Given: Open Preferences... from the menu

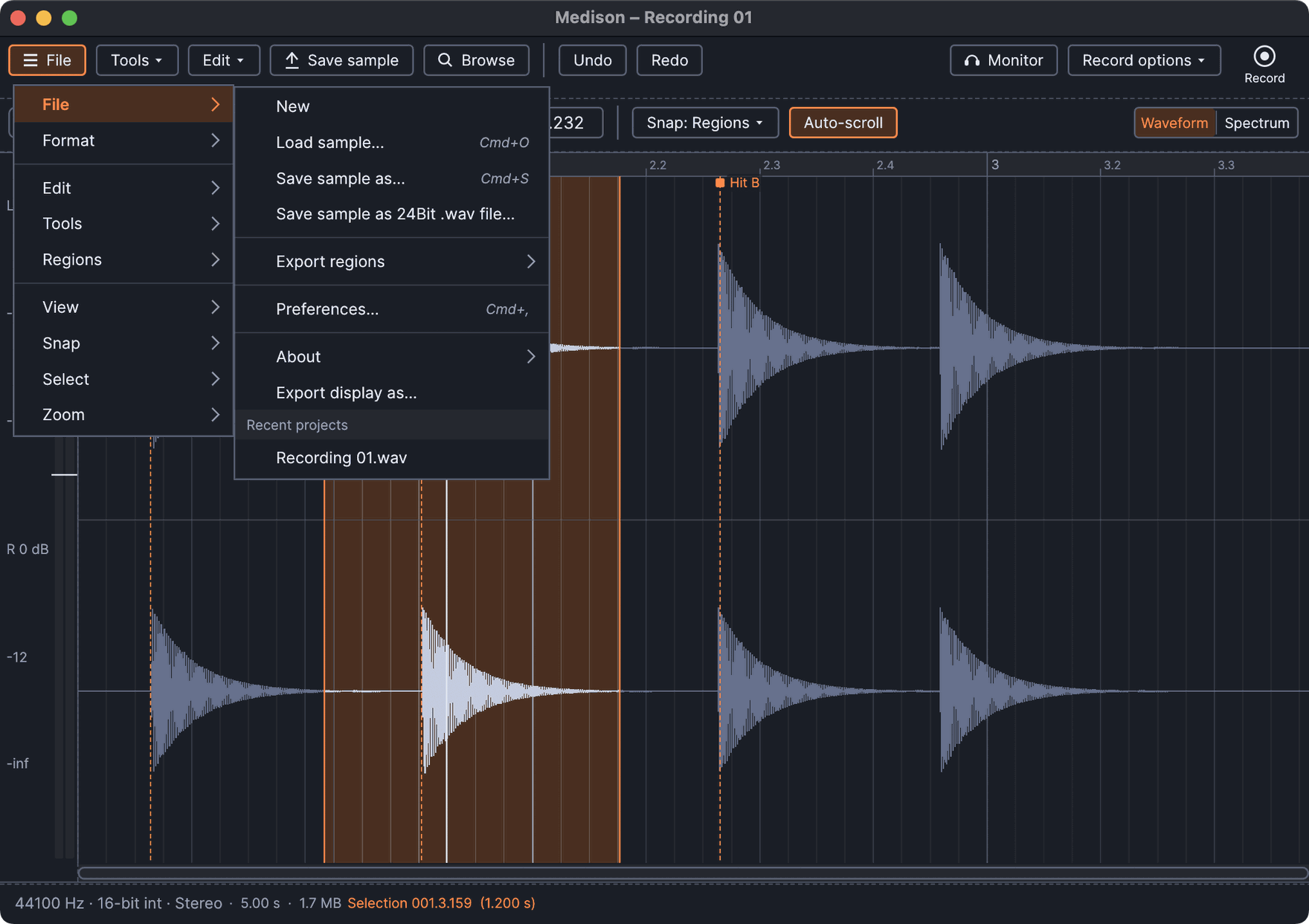Looking at the screenshot, I should 392,309.
